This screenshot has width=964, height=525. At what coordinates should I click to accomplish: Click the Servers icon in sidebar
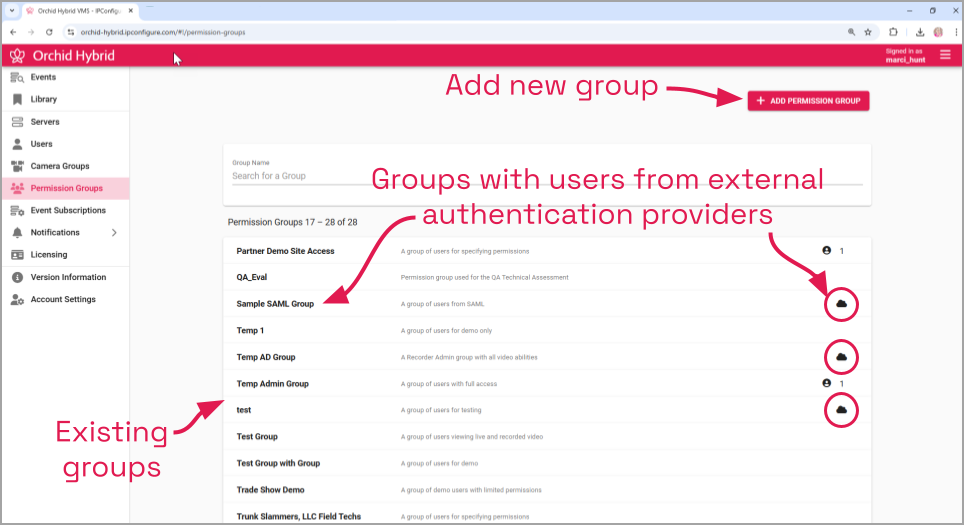(17, 122)
